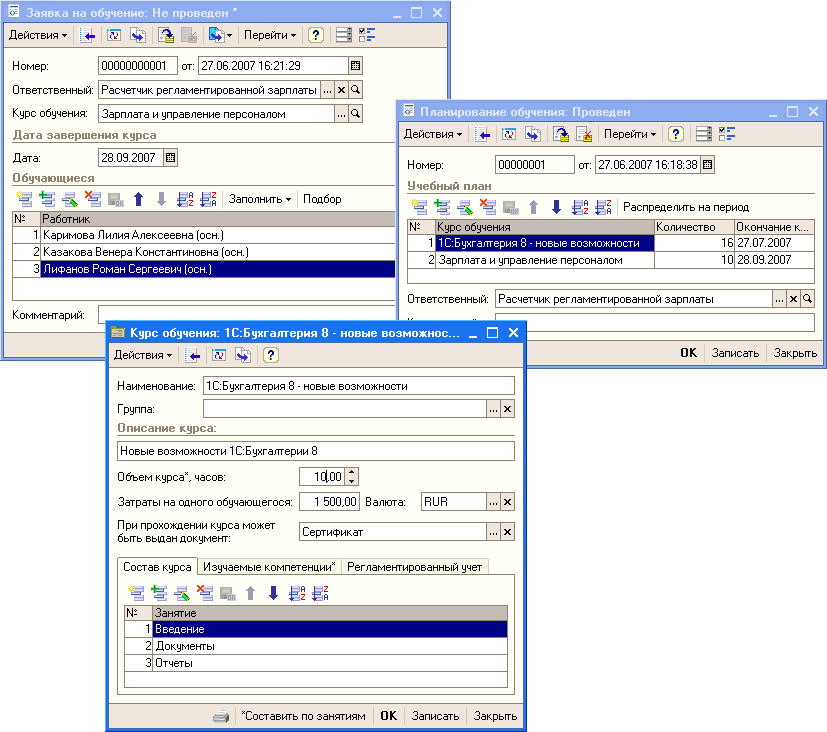
Task: Click the Наименование field in Курс обучения
Action: click(x=359, y=386)
